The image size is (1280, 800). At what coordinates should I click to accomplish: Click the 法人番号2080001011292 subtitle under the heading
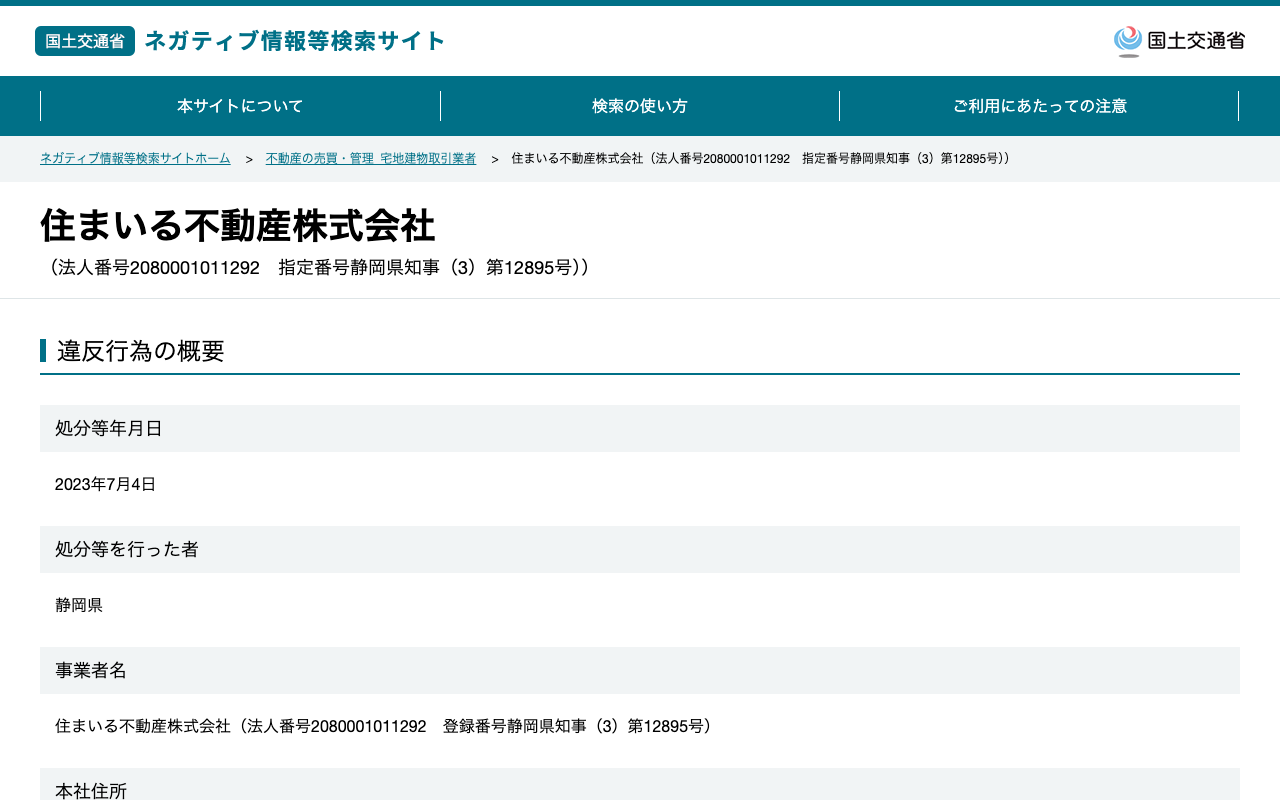coord(318,268)
